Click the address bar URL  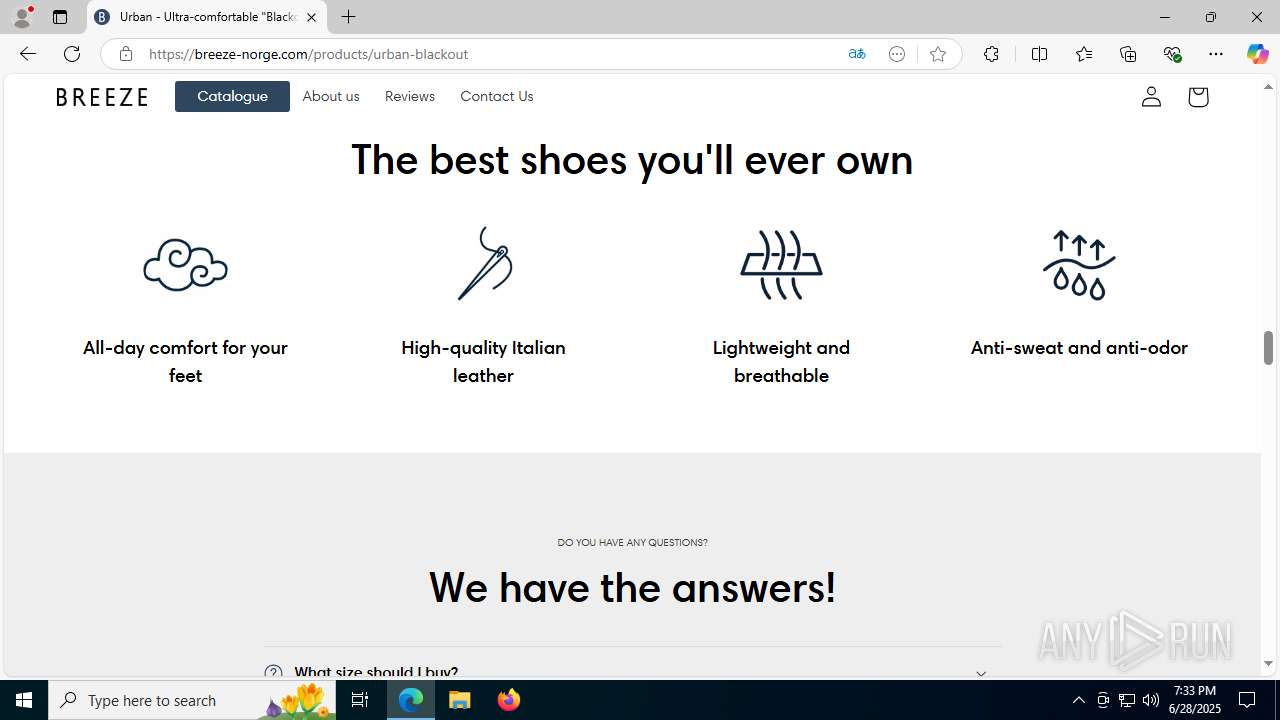coord(308,54)
